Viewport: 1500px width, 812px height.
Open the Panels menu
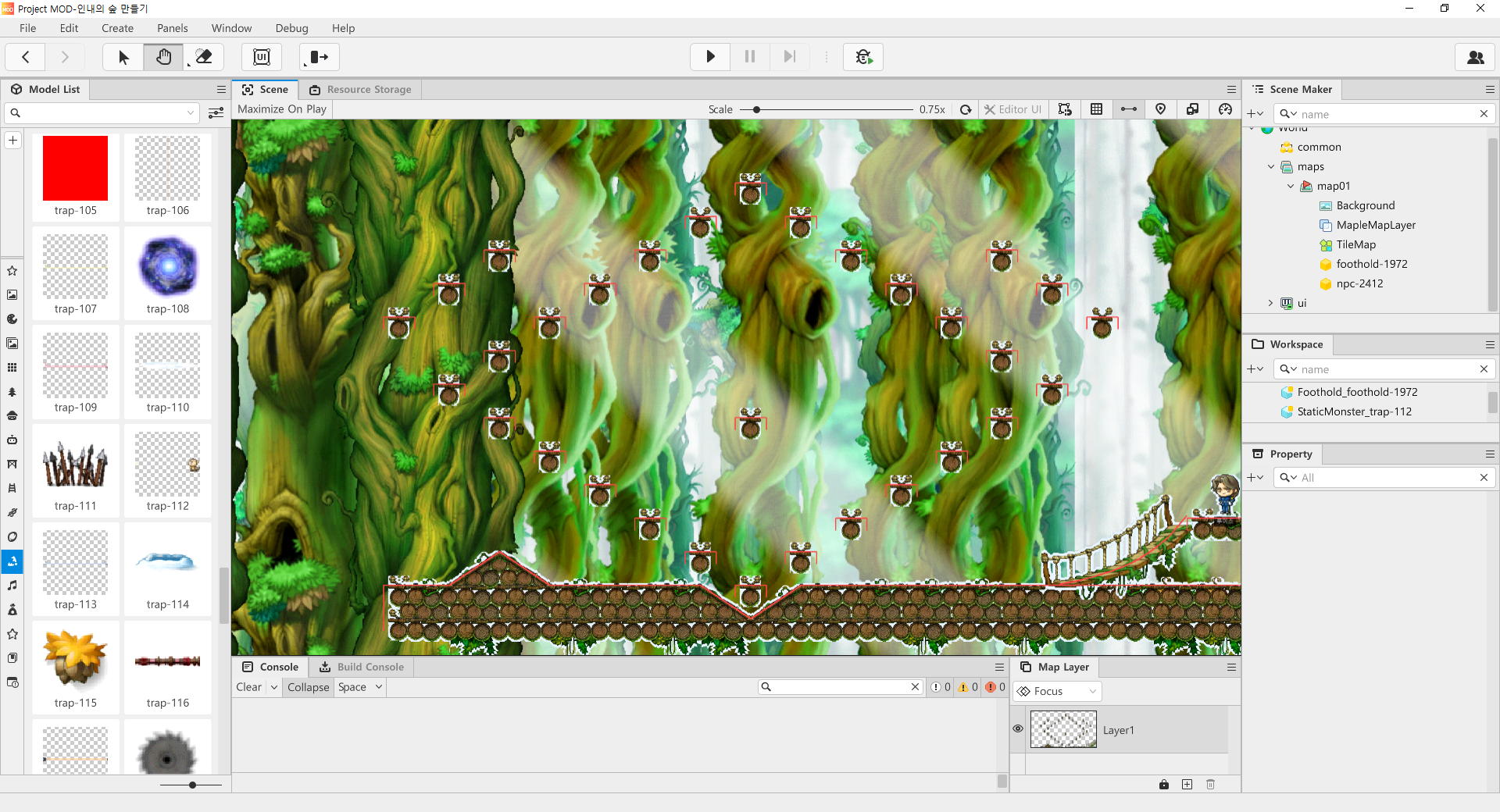pyautogui.click(x=173, y=28)
